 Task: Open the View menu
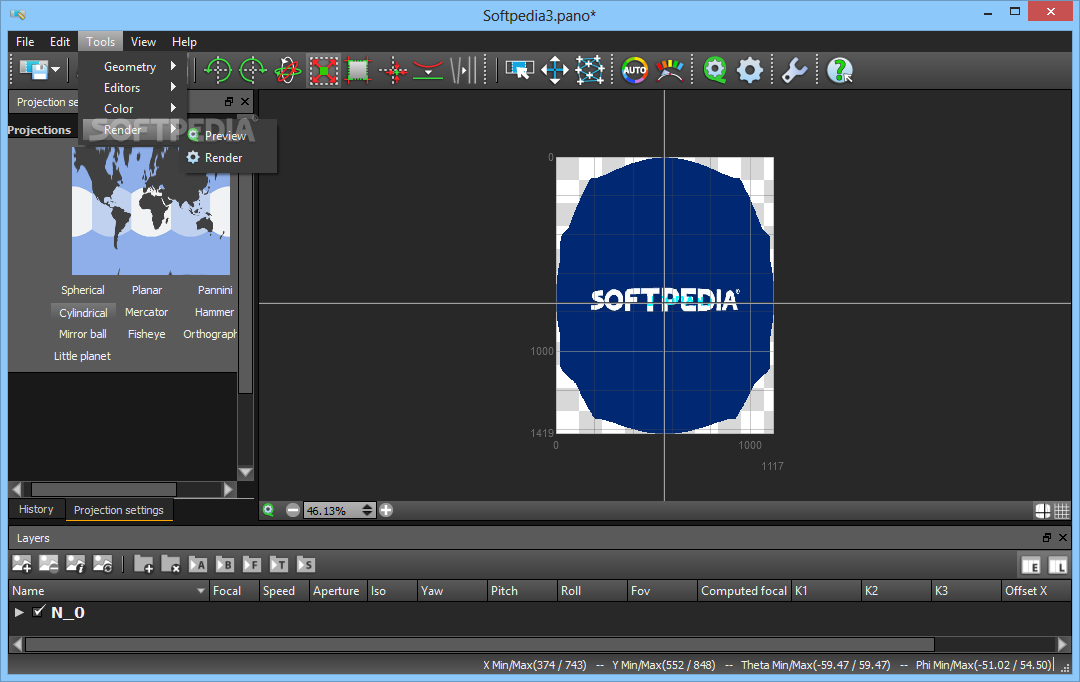coord(143,41)
